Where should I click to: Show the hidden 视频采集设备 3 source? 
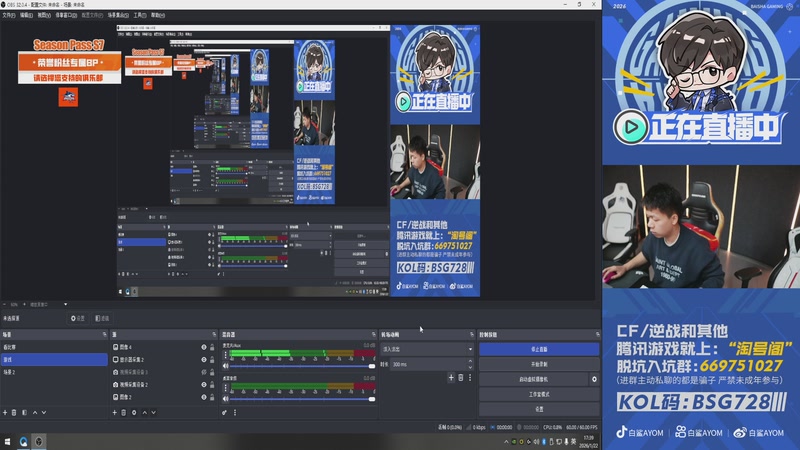coord(204,372)
